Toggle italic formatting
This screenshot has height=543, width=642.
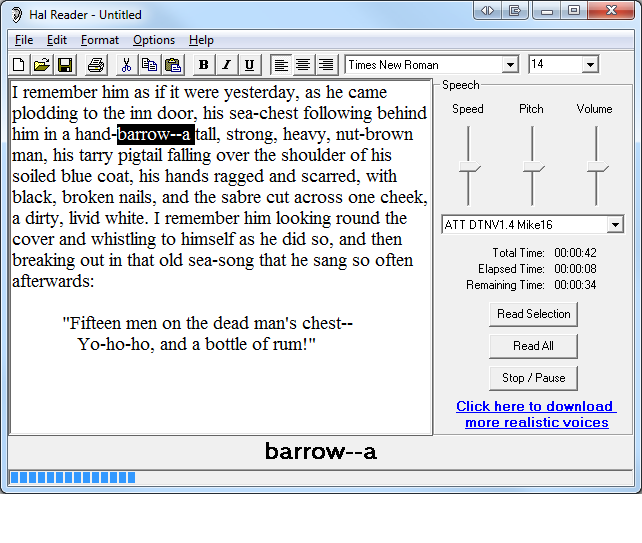pyautogui.click(x=226, y=65)
